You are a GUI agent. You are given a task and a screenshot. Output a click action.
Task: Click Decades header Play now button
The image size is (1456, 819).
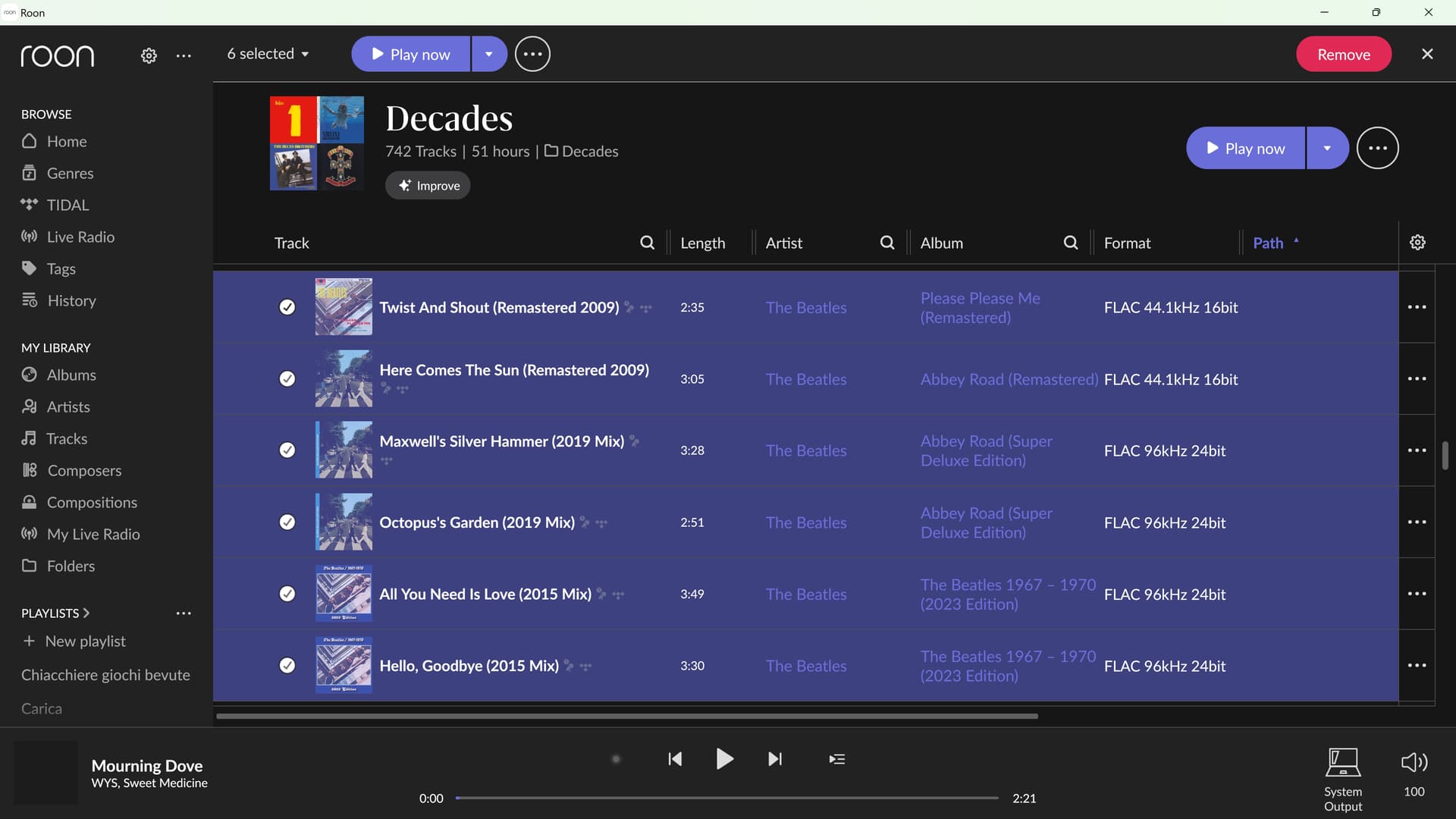click(1245, 148)
